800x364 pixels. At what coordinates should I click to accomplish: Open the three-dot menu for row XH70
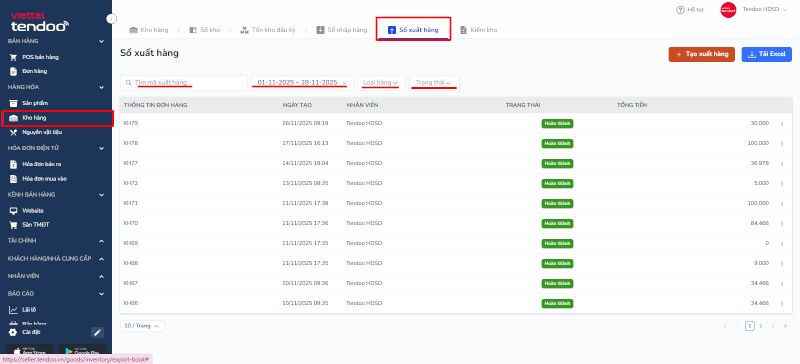782,223
